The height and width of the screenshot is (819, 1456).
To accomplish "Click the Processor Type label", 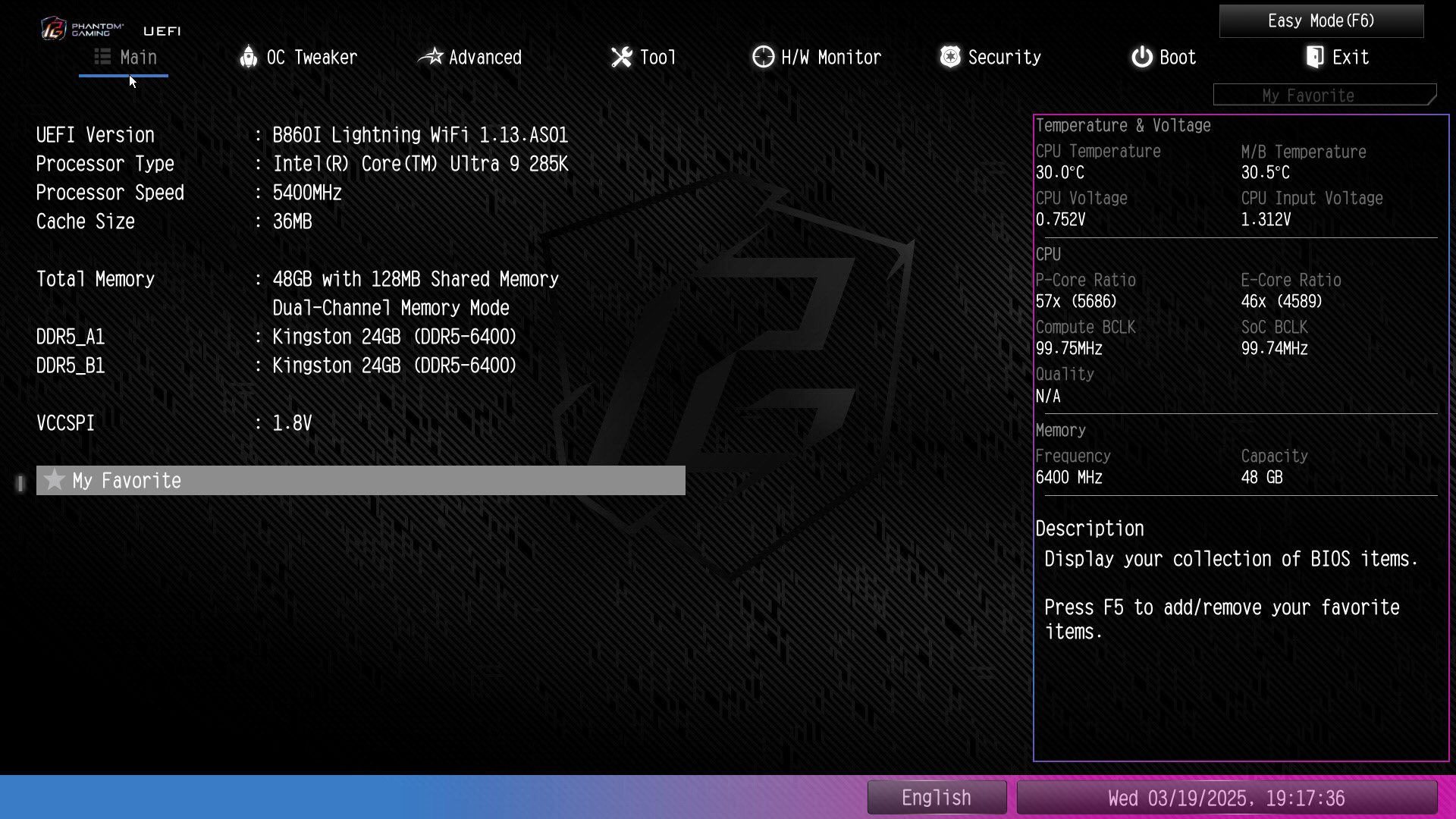I will (105, 165).
